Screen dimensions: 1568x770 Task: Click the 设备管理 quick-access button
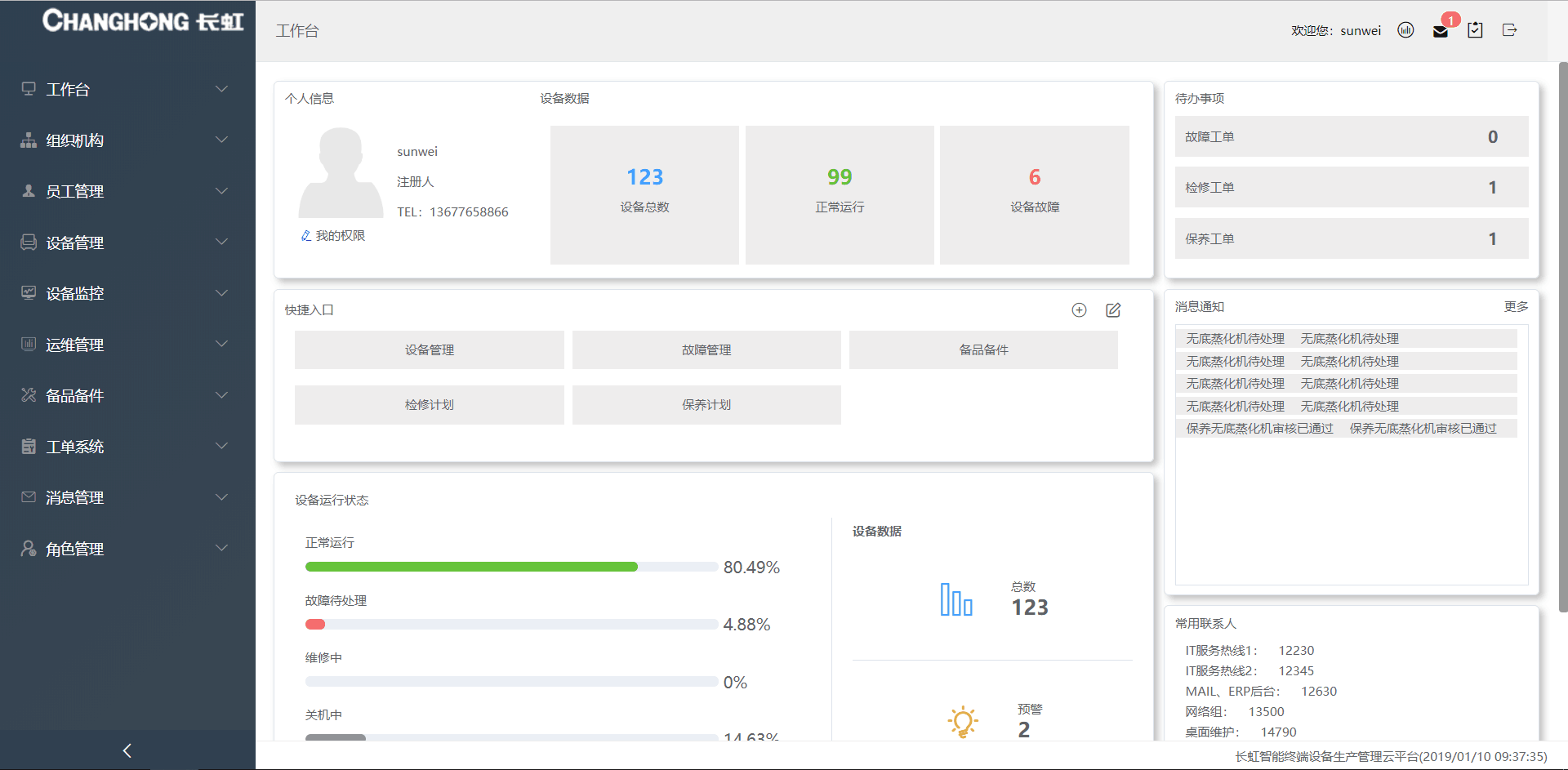[430, 349]
